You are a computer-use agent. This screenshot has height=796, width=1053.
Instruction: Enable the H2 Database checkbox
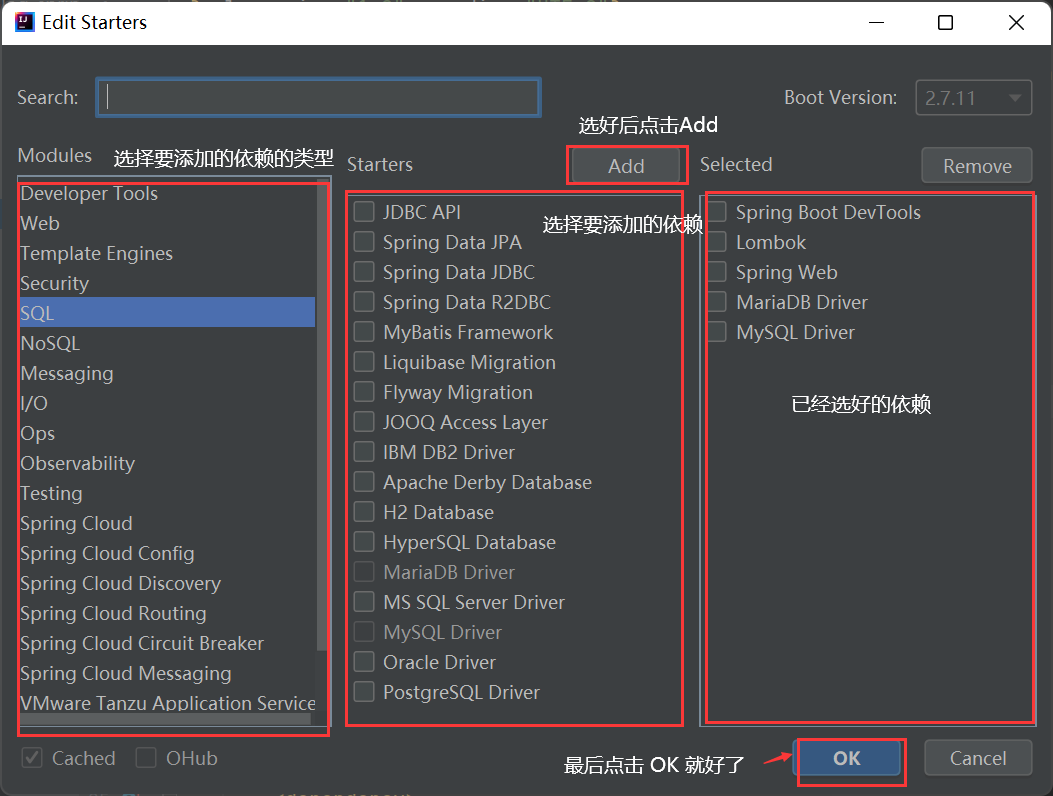[364, 512]
